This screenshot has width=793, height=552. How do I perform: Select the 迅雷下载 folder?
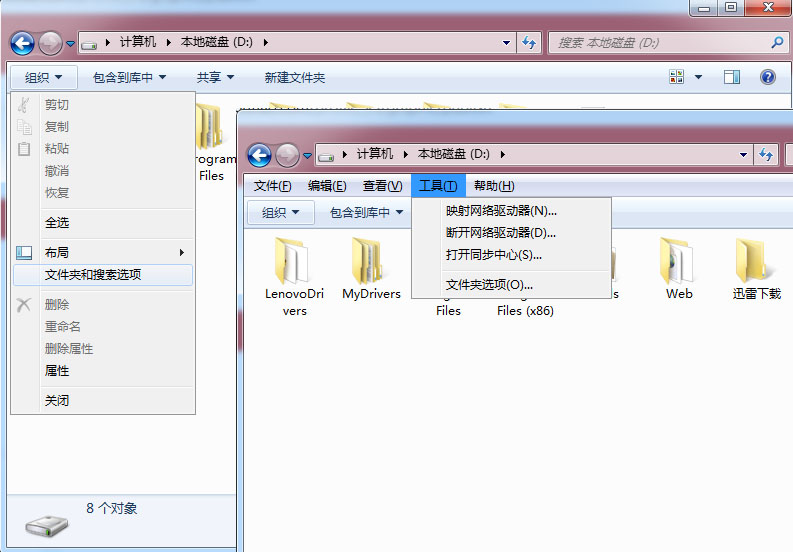tap(756, 269)
